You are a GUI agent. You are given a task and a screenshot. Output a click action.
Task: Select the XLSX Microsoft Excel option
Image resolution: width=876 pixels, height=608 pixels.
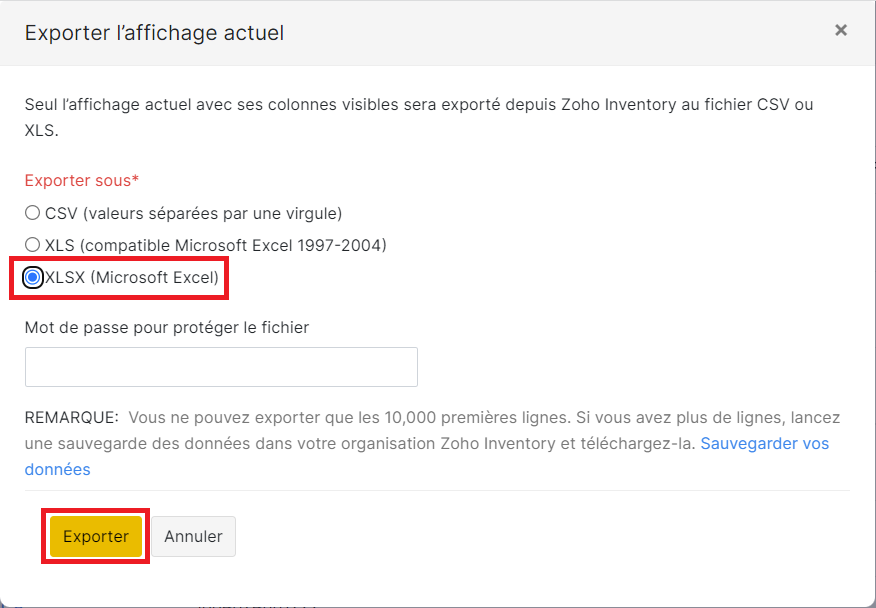point(31,277)
